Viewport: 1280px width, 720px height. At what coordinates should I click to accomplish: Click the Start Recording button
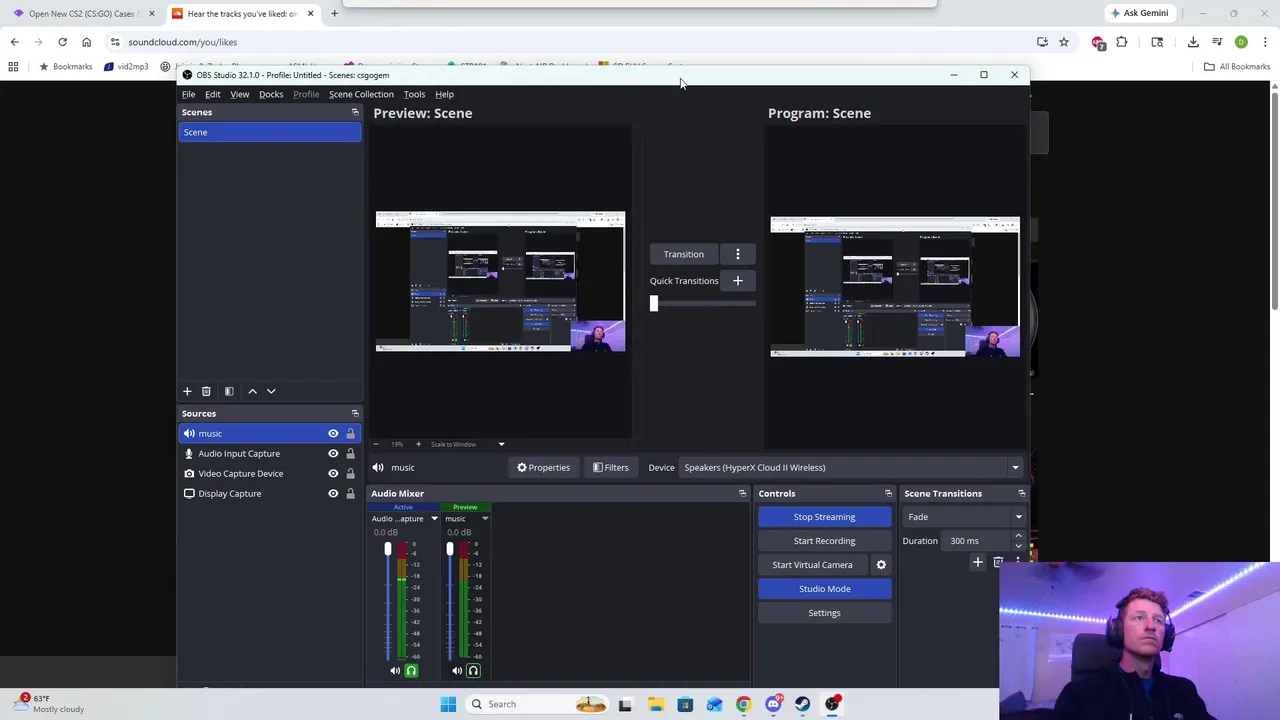[x=824, y=541]
